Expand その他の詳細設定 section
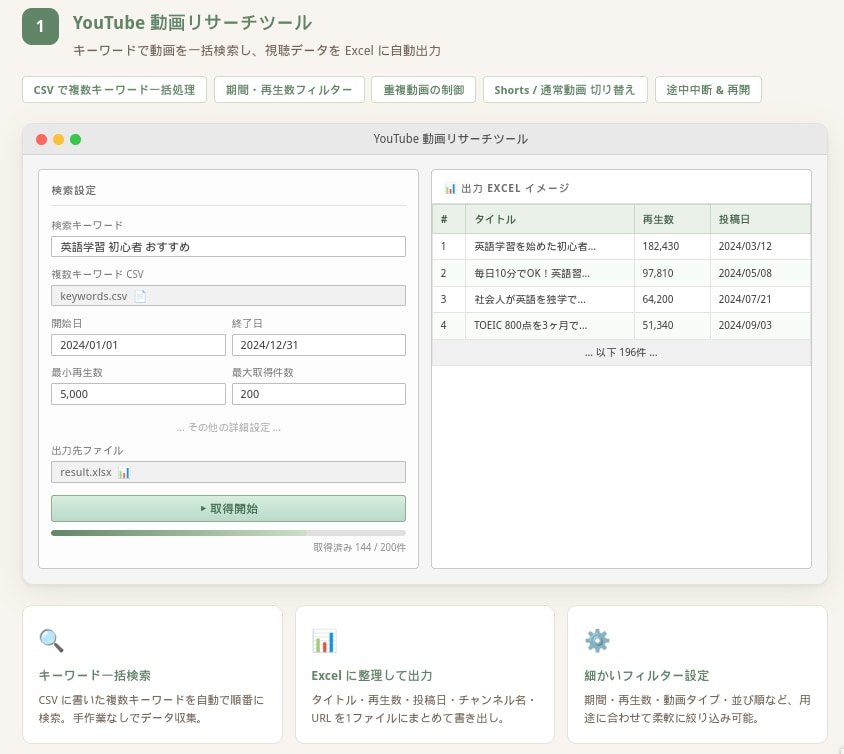The image size is (844, 754). coord(228,427)
